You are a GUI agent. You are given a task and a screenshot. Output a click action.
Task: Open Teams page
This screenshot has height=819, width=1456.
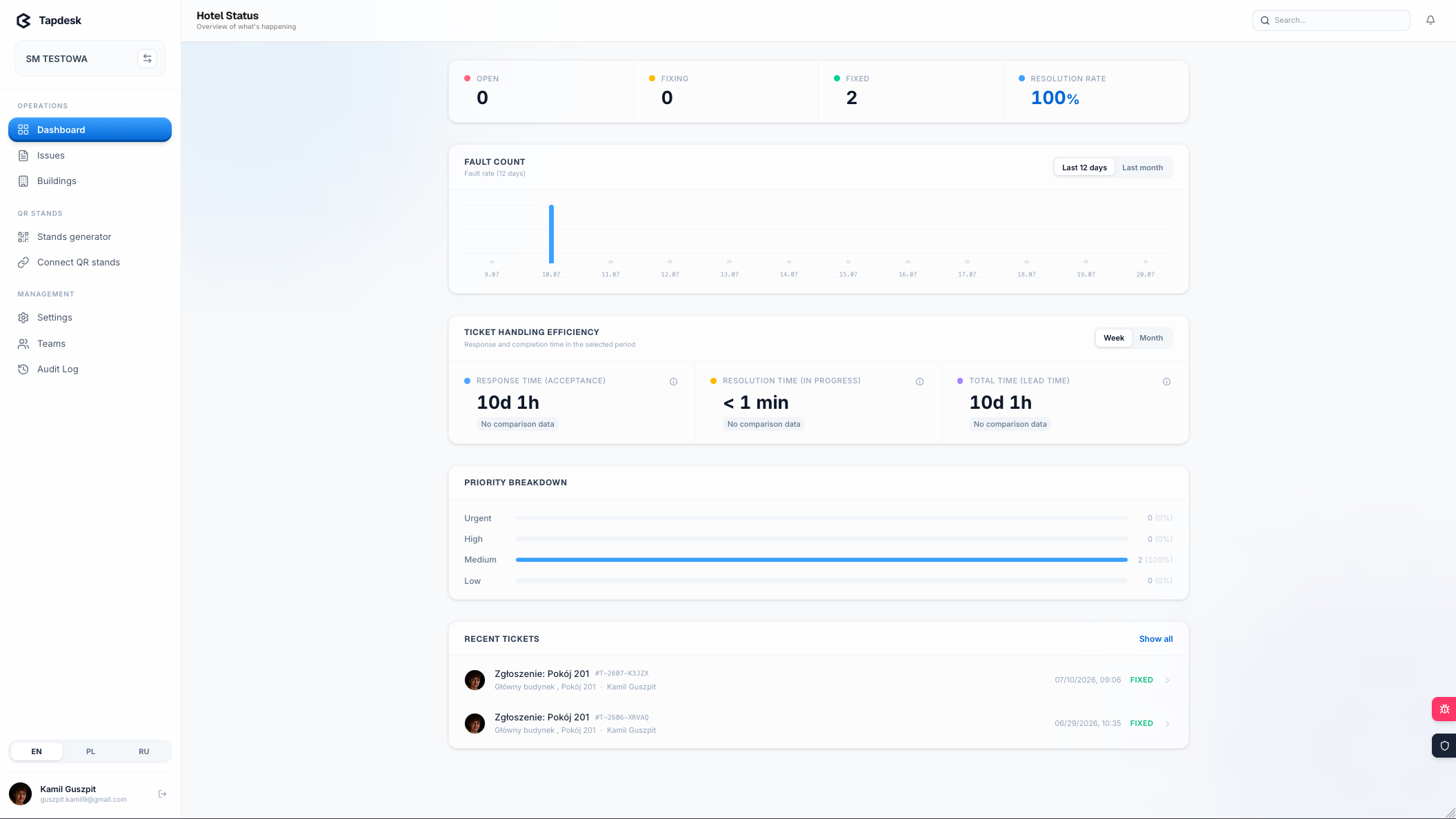(x=90, y=343)
